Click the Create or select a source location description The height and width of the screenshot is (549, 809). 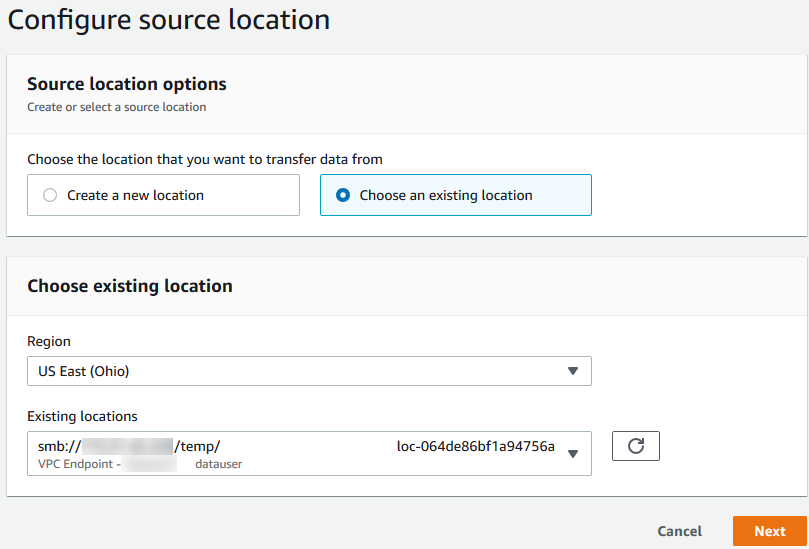(117, 107)
